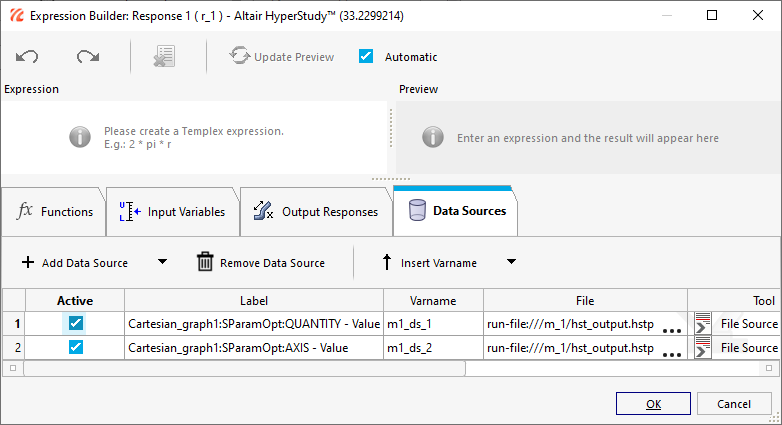The width and height of the screenshot is (782, 425).
Task: Open the Insert Varname dropdown arrow
Action: (511, 263)
